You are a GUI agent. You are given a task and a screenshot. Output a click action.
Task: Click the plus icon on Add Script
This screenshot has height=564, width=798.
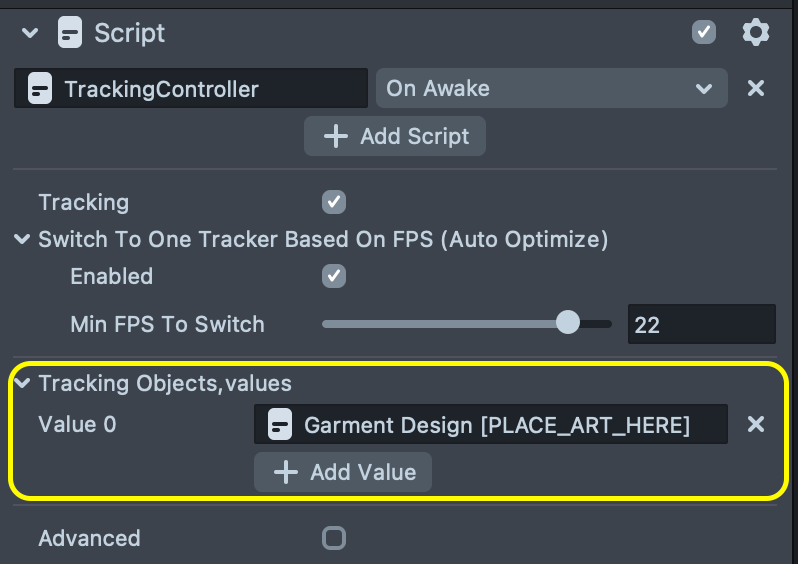point(336,136)
